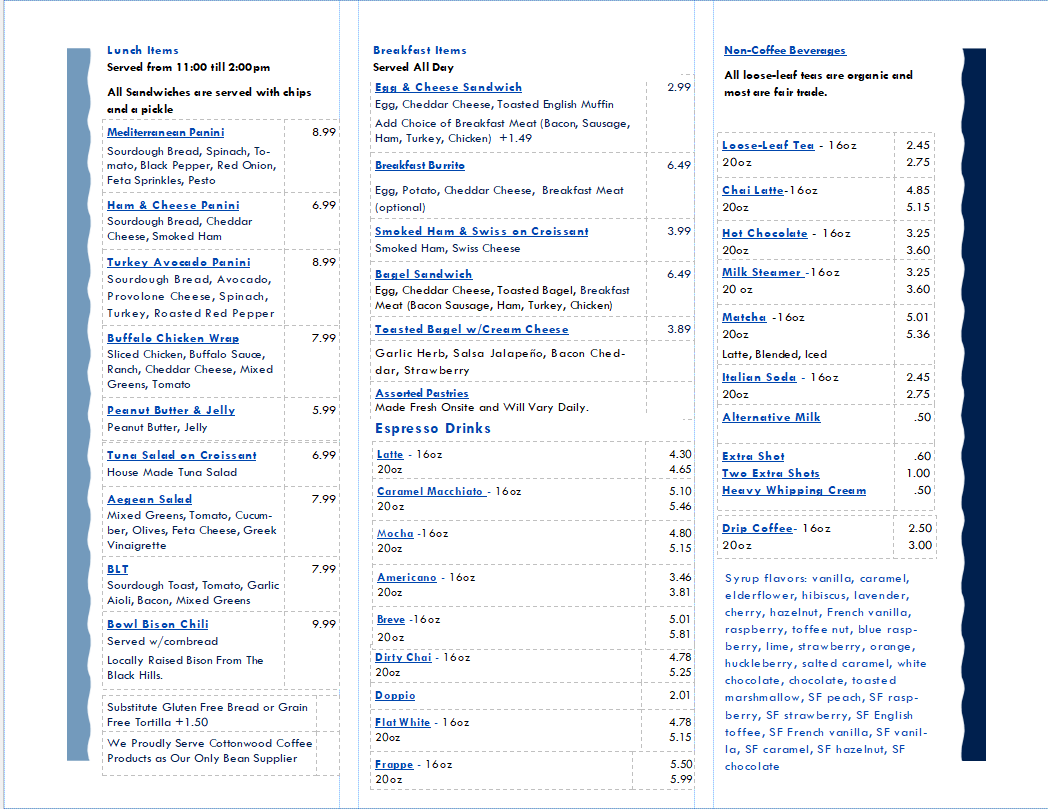
Task: Click the Buffalo Chicken Wrap heading
Action: (173, 338)
